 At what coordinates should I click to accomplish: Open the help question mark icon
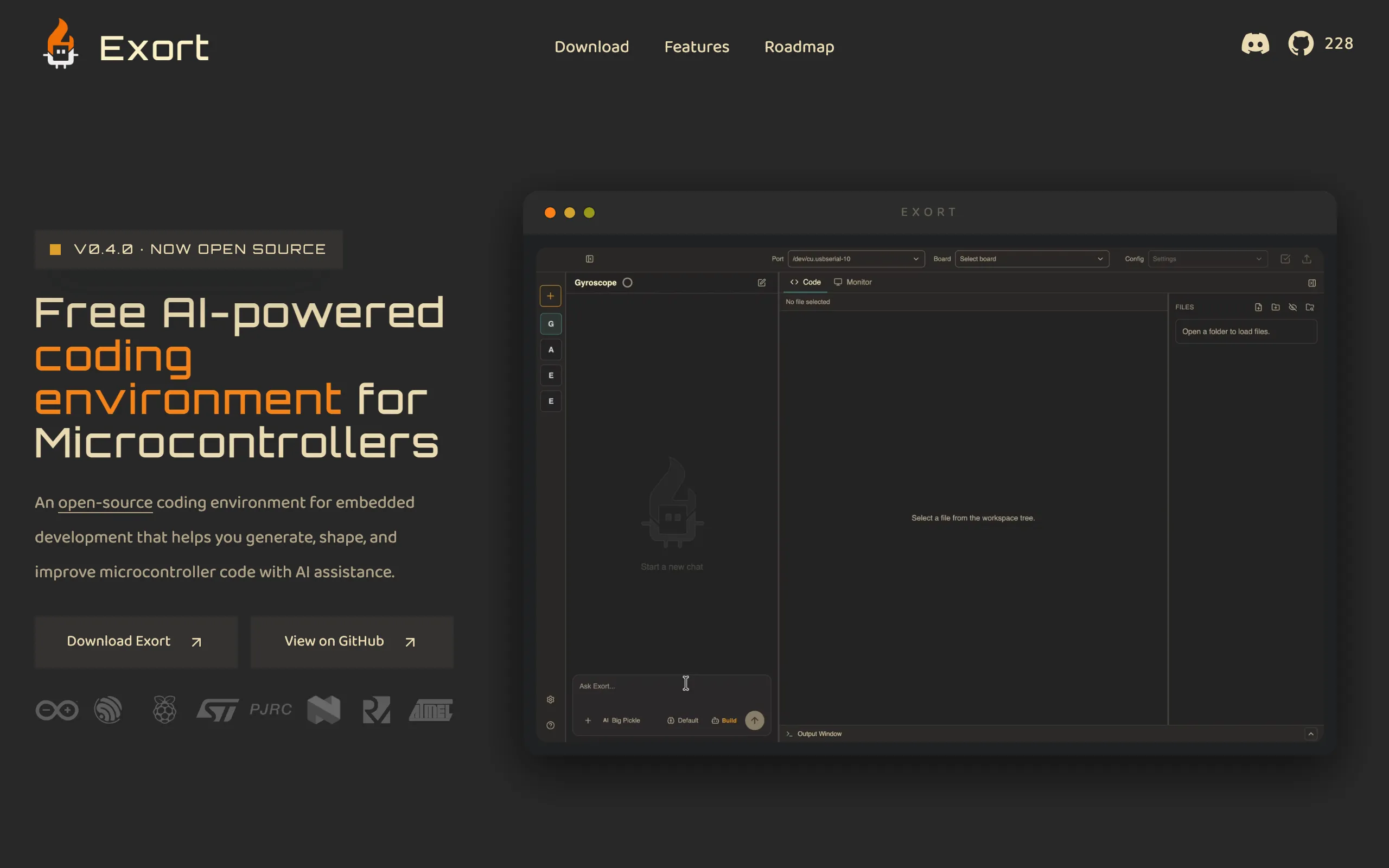[x=550, y=725]
